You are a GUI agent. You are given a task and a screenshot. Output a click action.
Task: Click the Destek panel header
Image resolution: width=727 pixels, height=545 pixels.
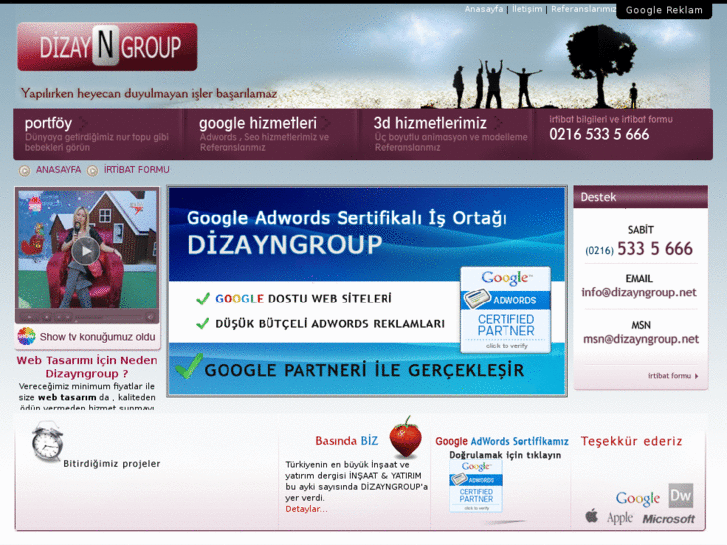pos(640,197)
